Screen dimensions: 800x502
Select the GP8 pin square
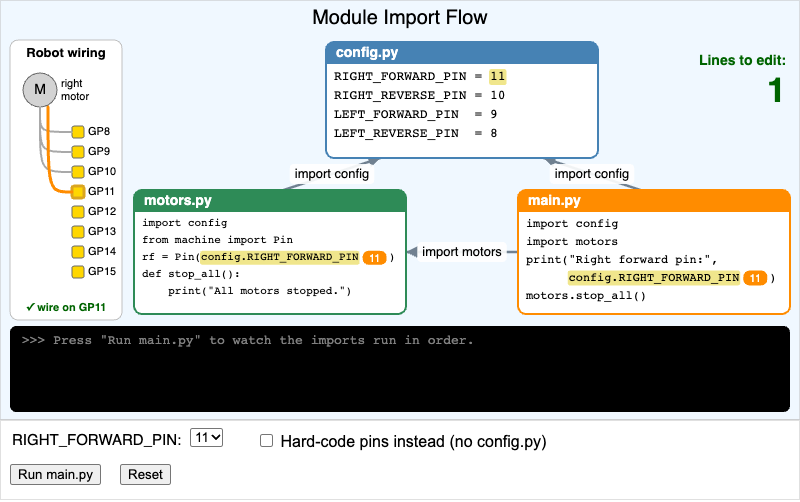coord(78,132)
